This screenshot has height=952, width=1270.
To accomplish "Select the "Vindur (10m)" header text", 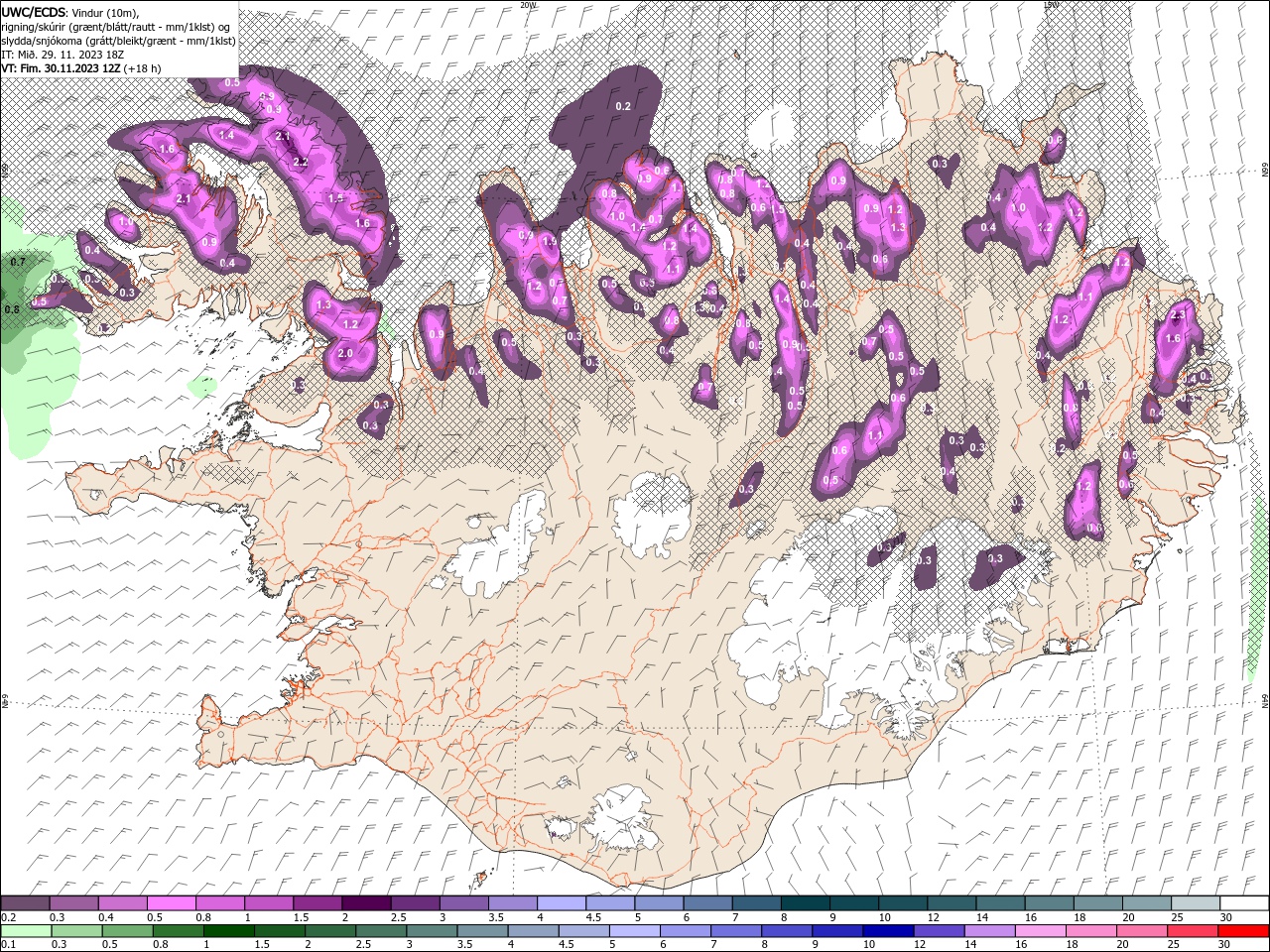I will coord(106,12).
